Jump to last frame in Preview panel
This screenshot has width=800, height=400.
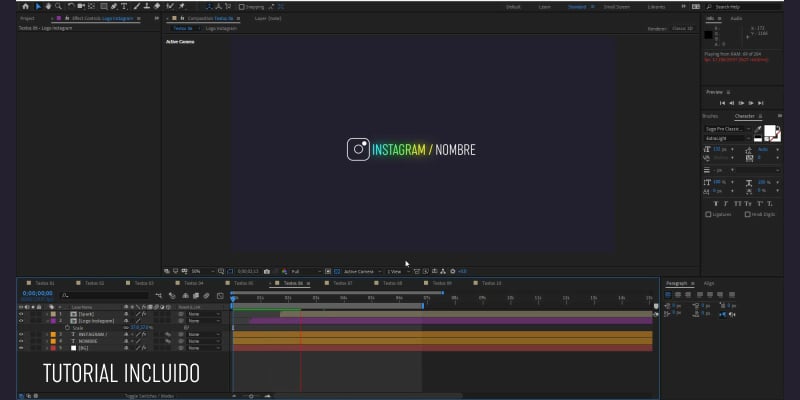761,103
